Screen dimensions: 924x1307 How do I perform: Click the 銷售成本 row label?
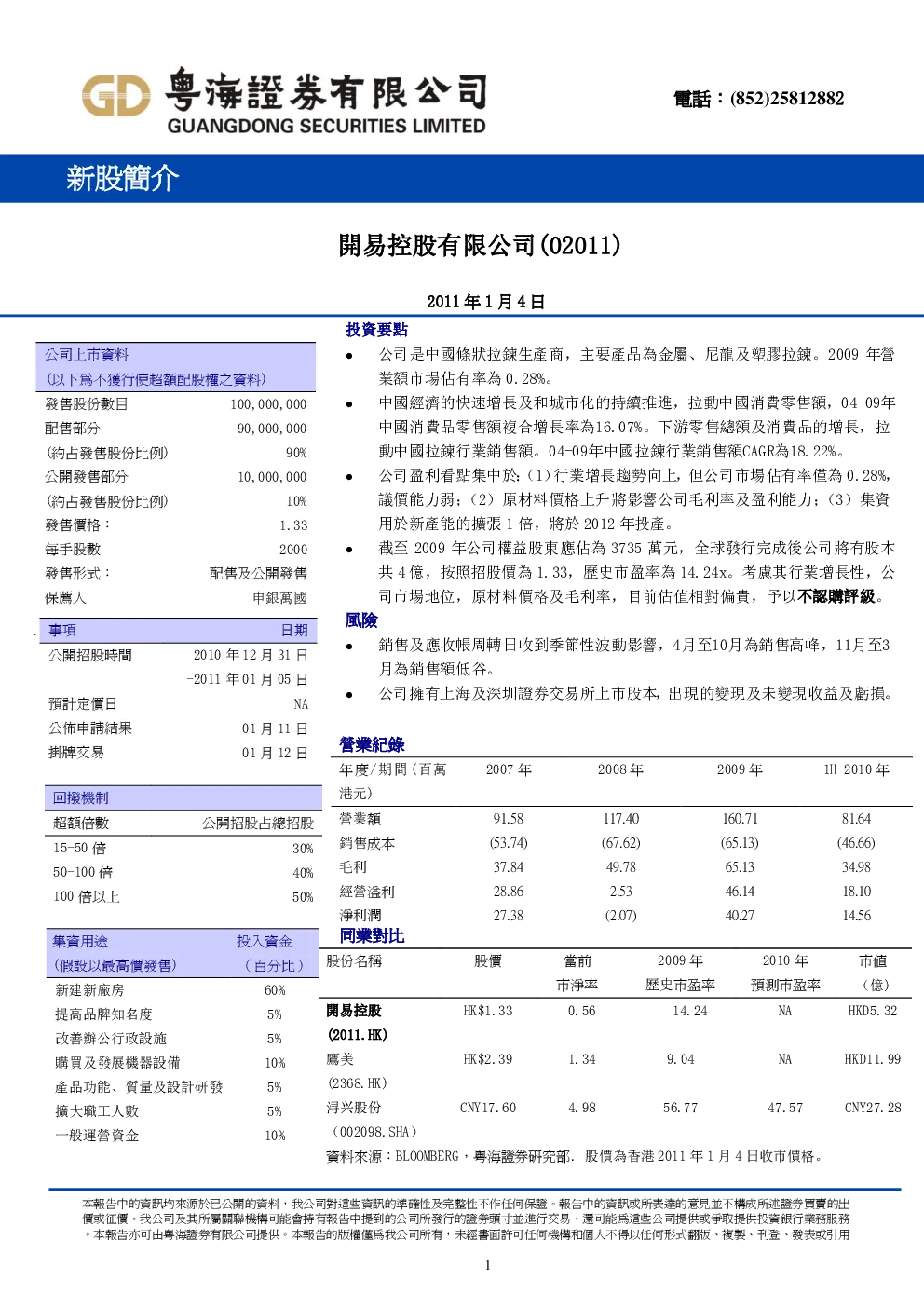pos(367,843)
